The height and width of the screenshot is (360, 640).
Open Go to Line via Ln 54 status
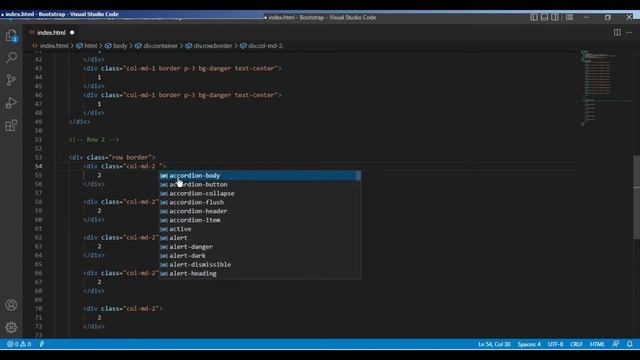[x=494, y=344]
